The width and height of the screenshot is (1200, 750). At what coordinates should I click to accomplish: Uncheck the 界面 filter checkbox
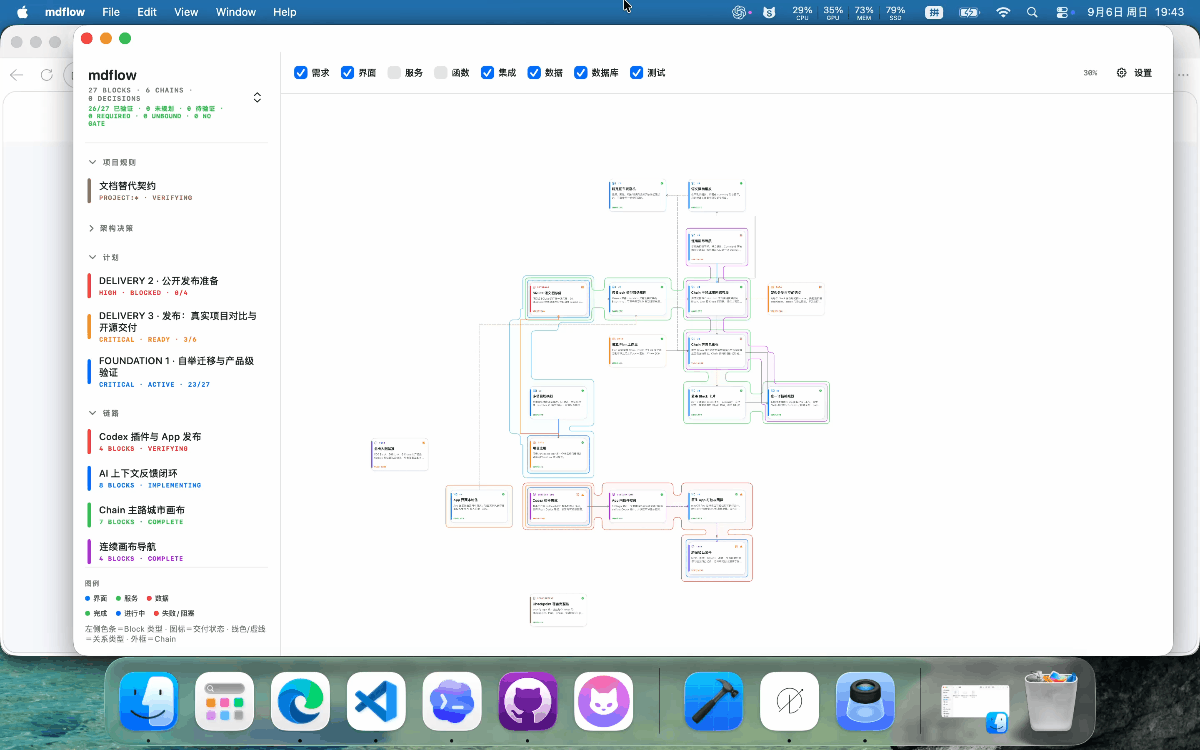(x=347, y=73)
